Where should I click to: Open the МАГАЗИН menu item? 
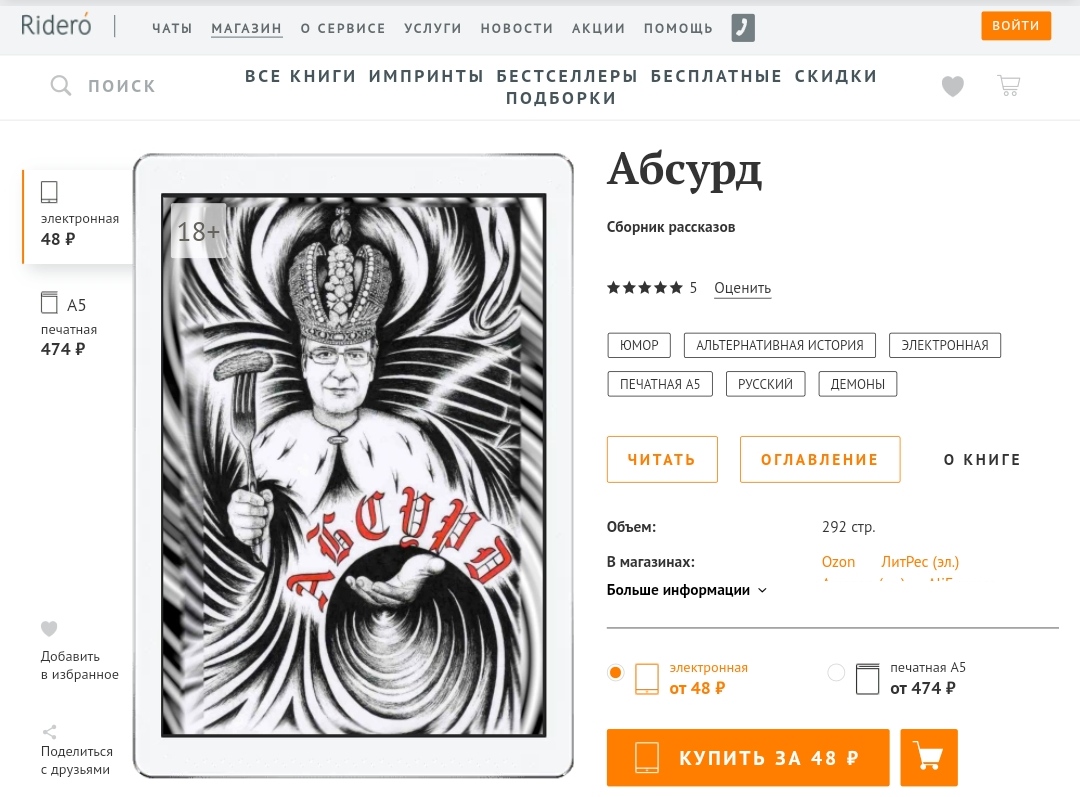click(x=247, y=28)
